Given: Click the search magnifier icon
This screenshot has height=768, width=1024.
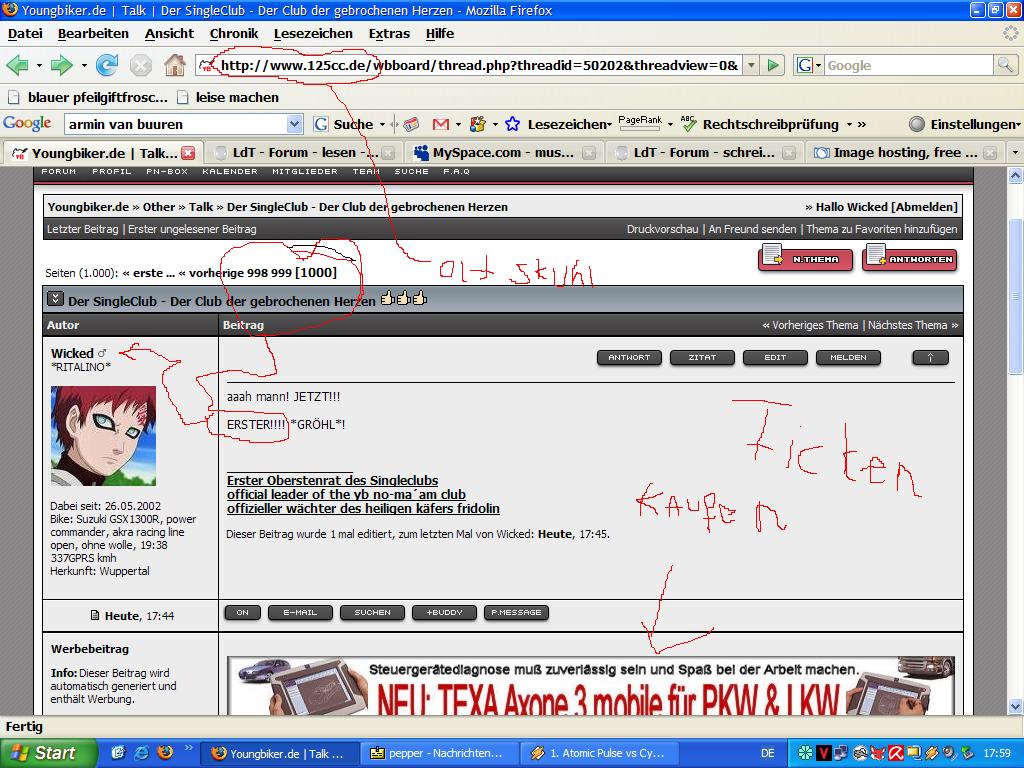Looking at the screenshot, I should click(1004, 65).
